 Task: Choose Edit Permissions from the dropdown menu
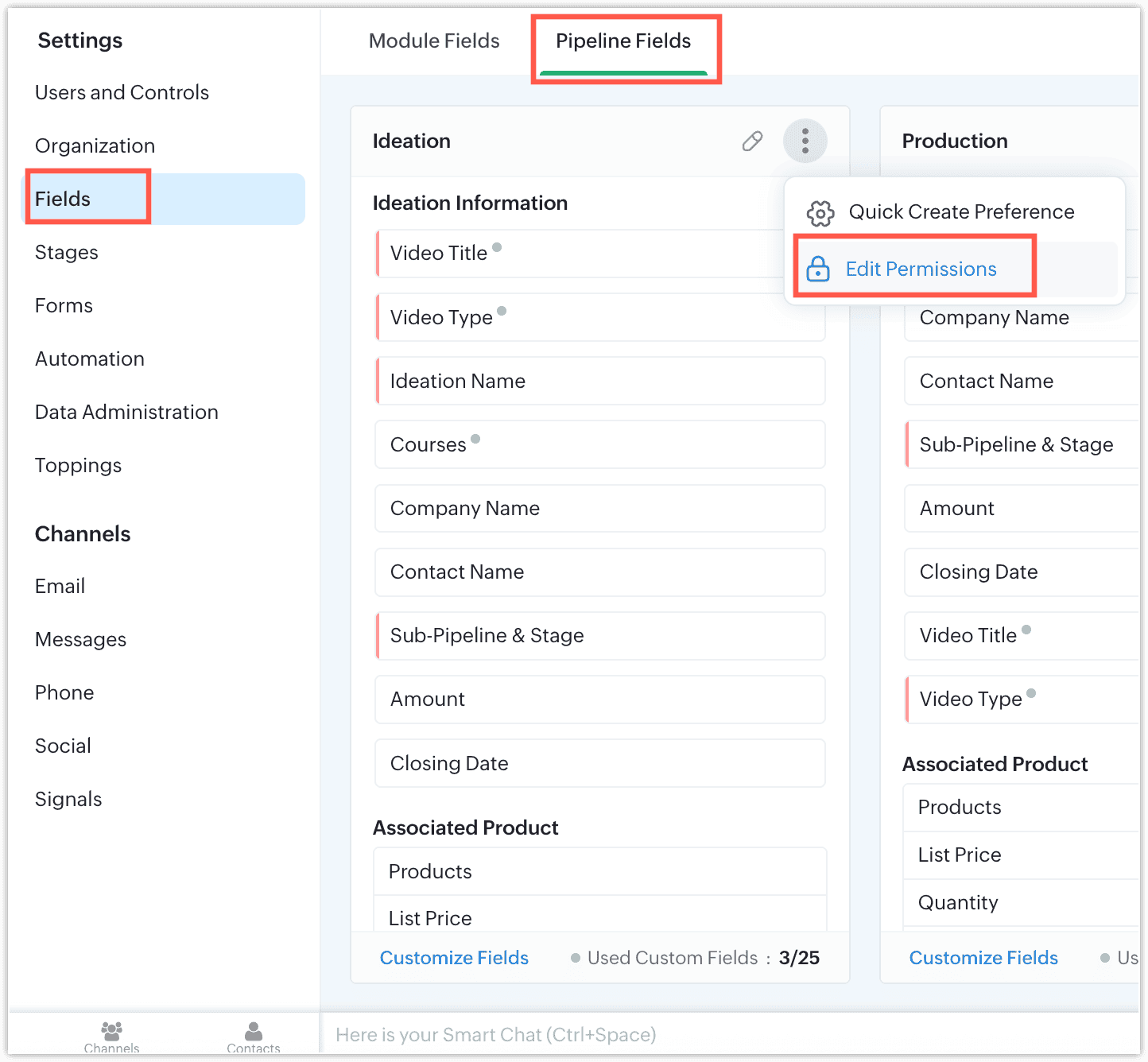click(921, 269)
